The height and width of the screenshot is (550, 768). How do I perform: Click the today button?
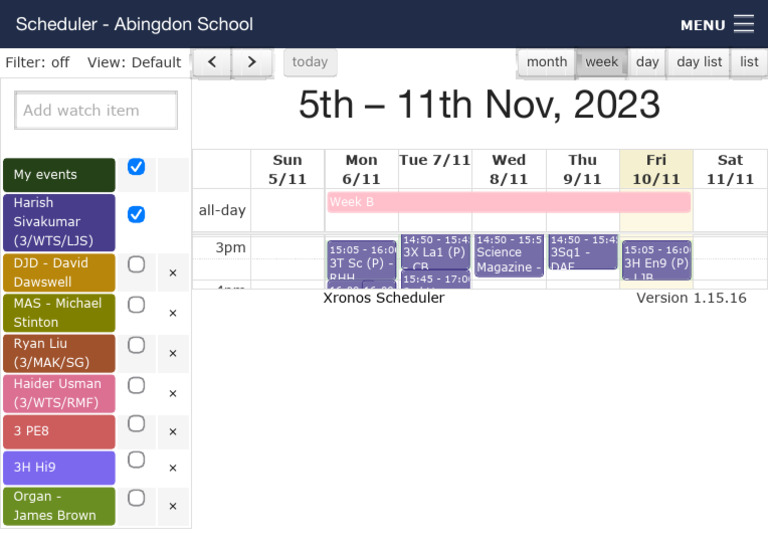click(x=310, y=62)
